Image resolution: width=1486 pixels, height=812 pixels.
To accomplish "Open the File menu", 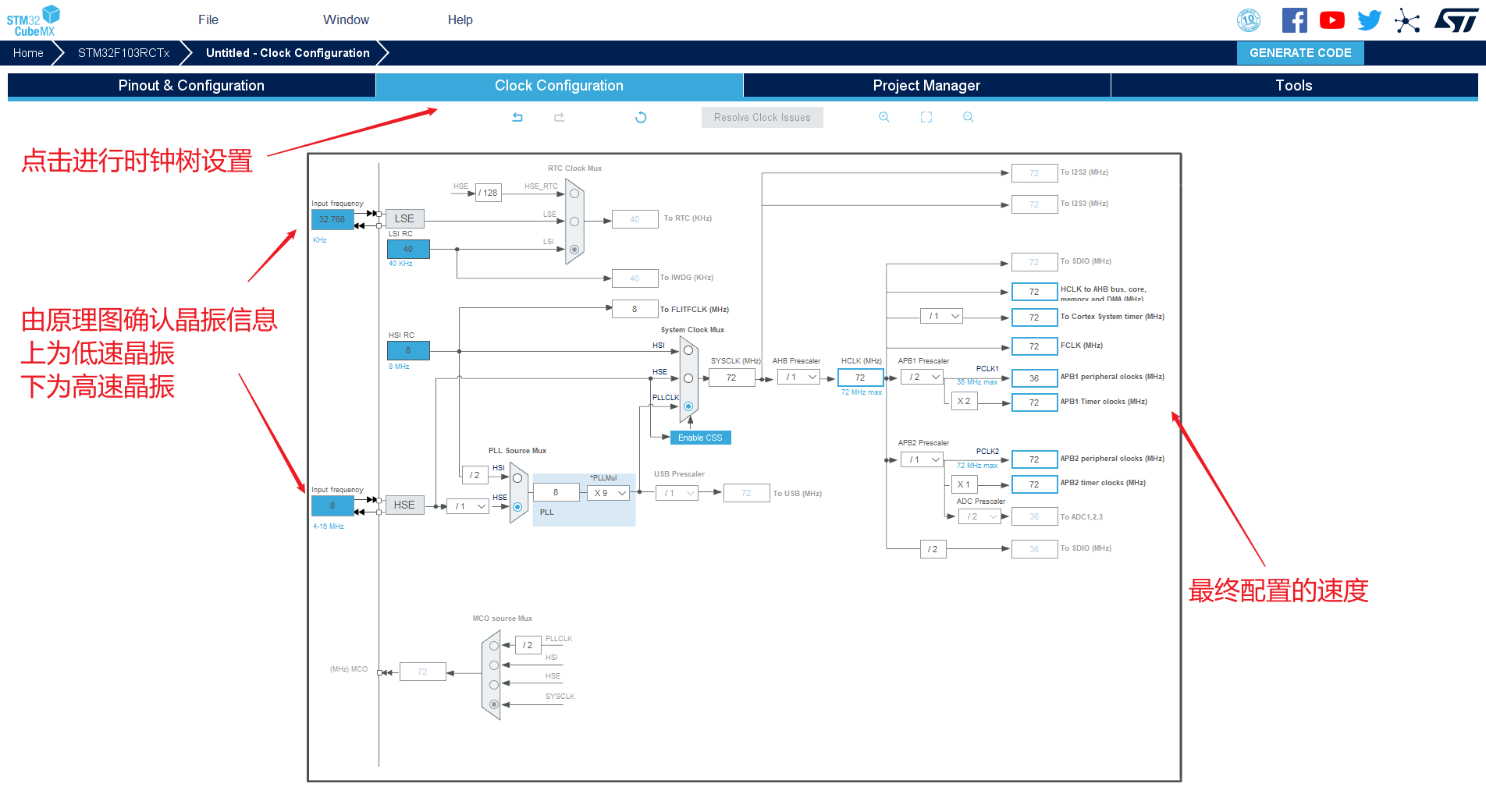I will 208,20.
